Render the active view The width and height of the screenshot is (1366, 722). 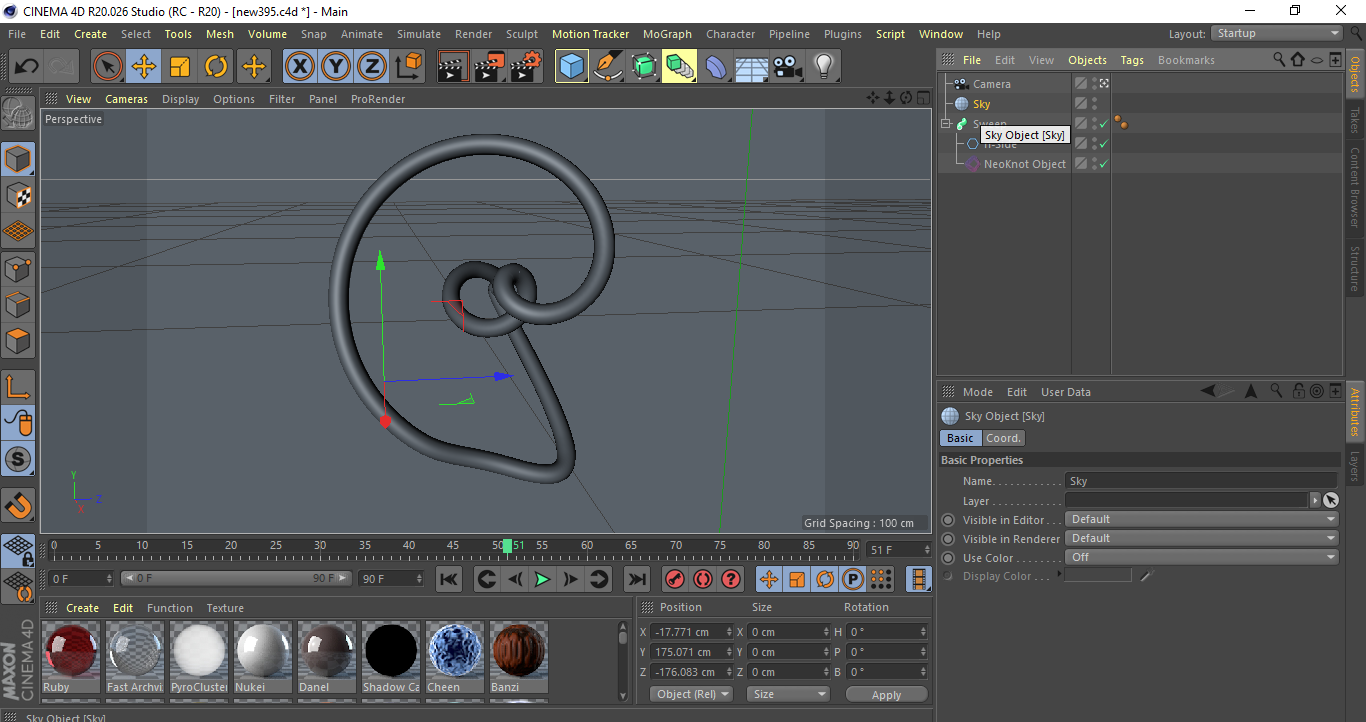coord(454,67)
